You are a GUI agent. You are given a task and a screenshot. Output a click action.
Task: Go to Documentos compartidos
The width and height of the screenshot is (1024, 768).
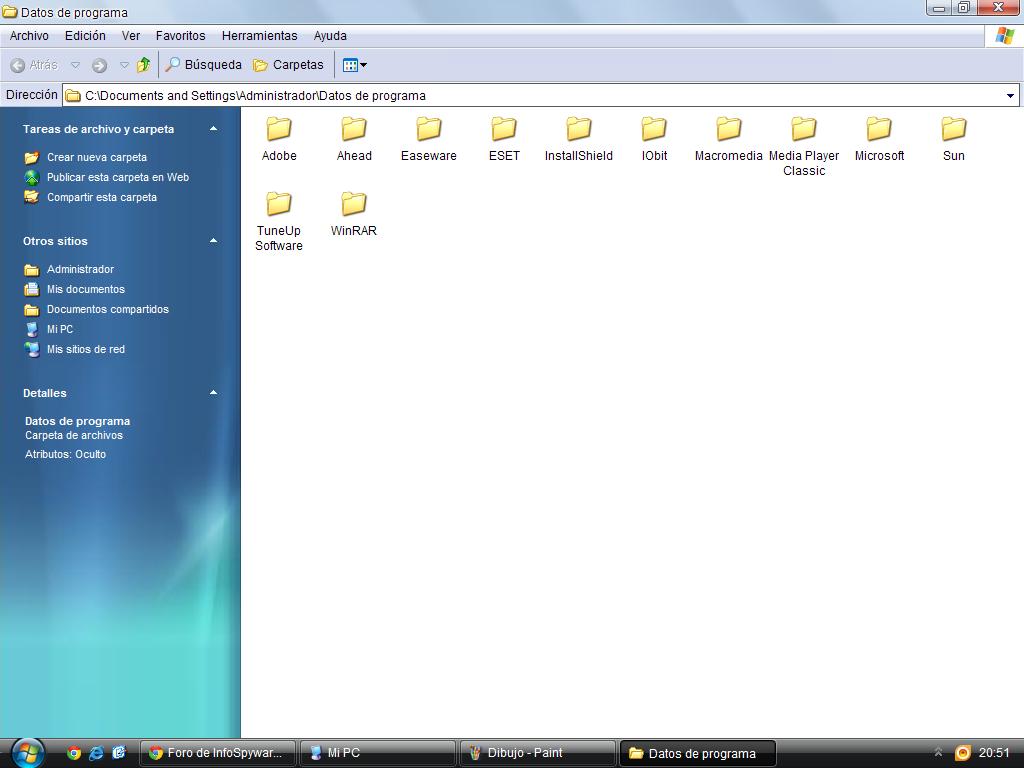[x=108, y=310]
